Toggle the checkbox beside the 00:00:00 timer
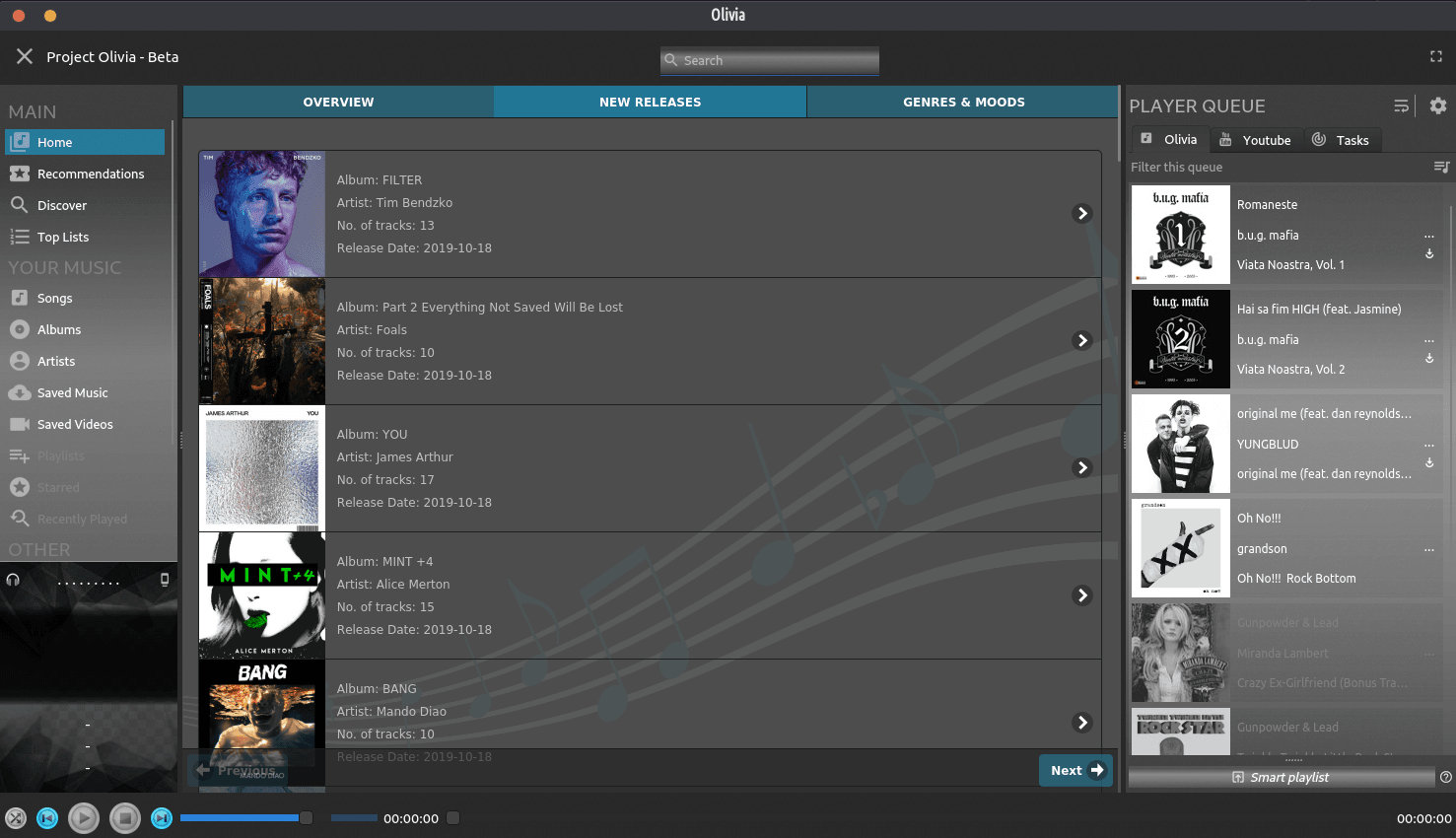This screenshot has width=1456, height=838. click(452, 817)
